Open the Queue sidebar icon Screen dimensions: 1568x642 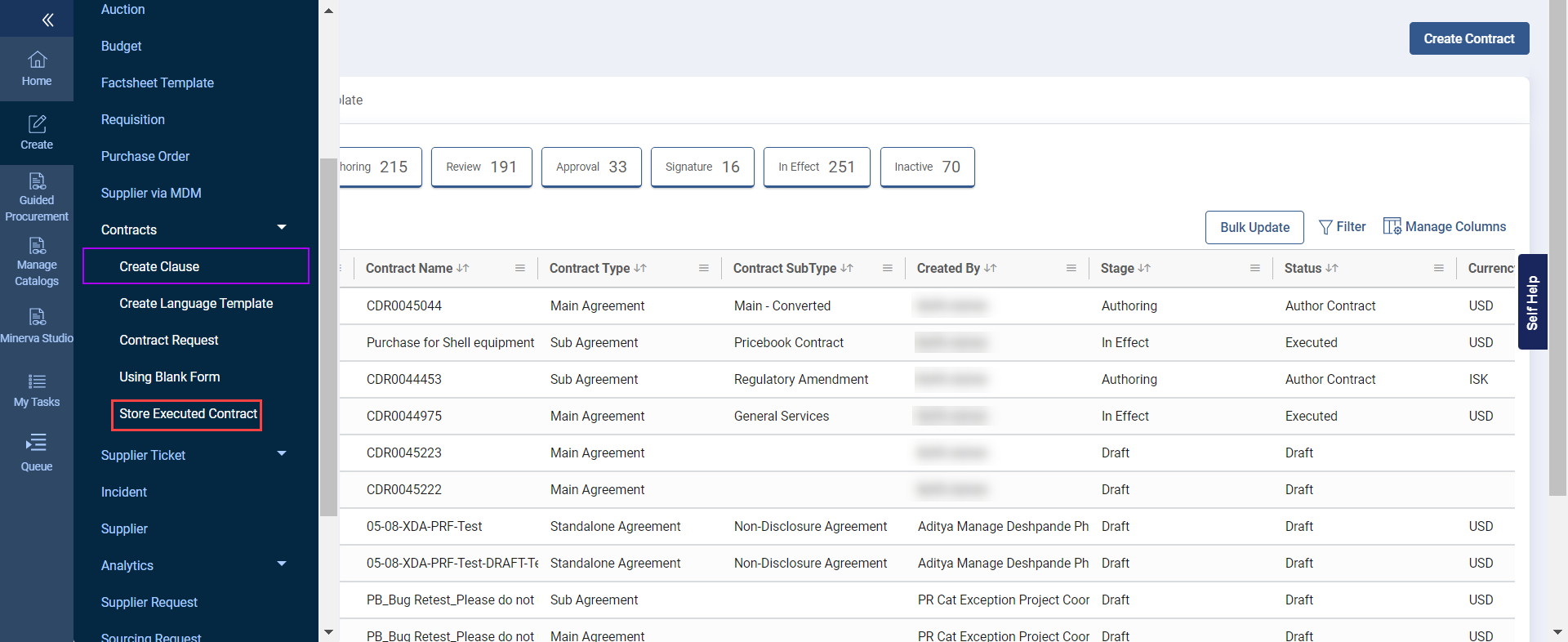[x=37, y=453]
